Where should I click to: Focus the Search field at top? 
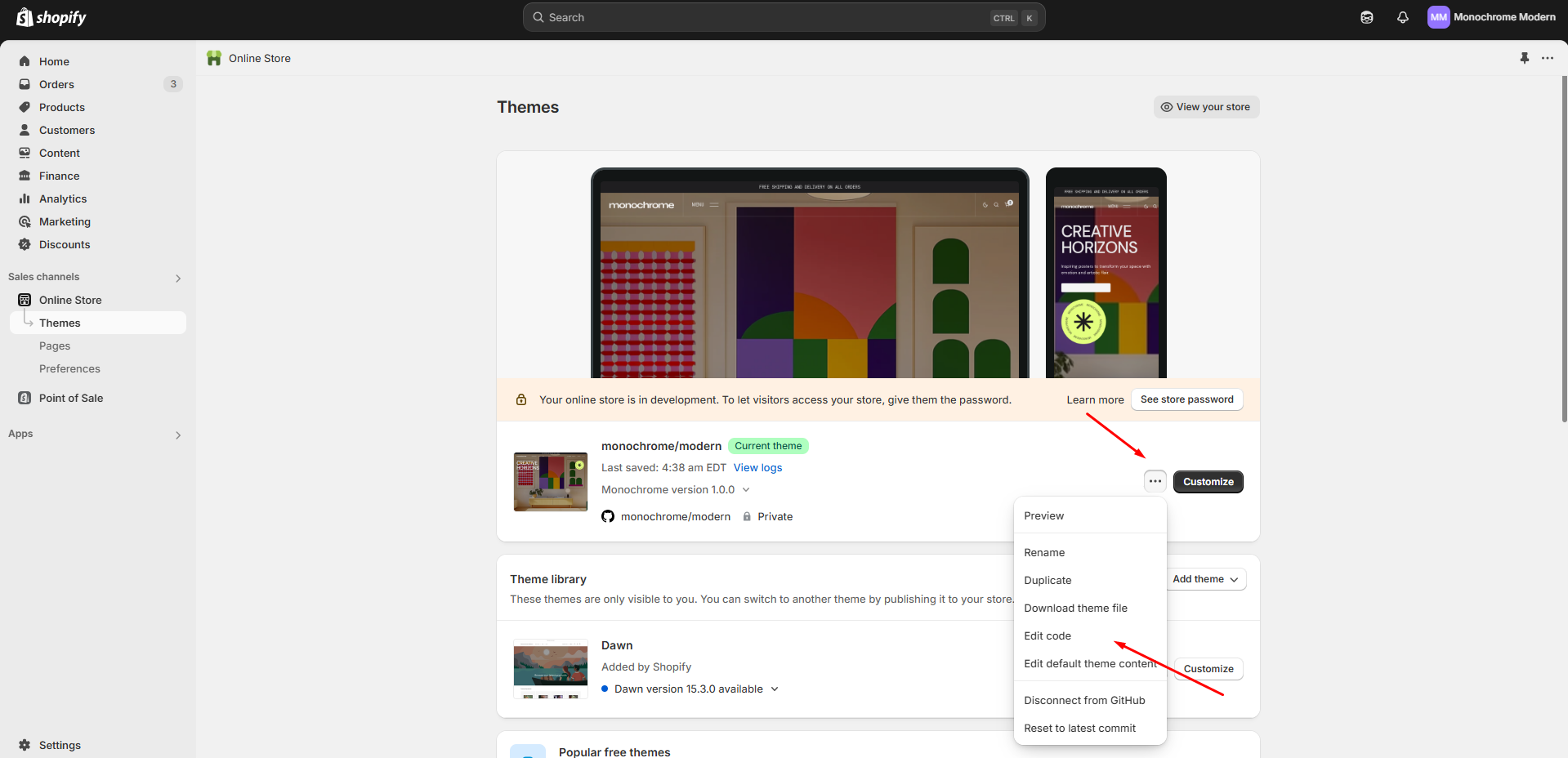pos(784,17)
